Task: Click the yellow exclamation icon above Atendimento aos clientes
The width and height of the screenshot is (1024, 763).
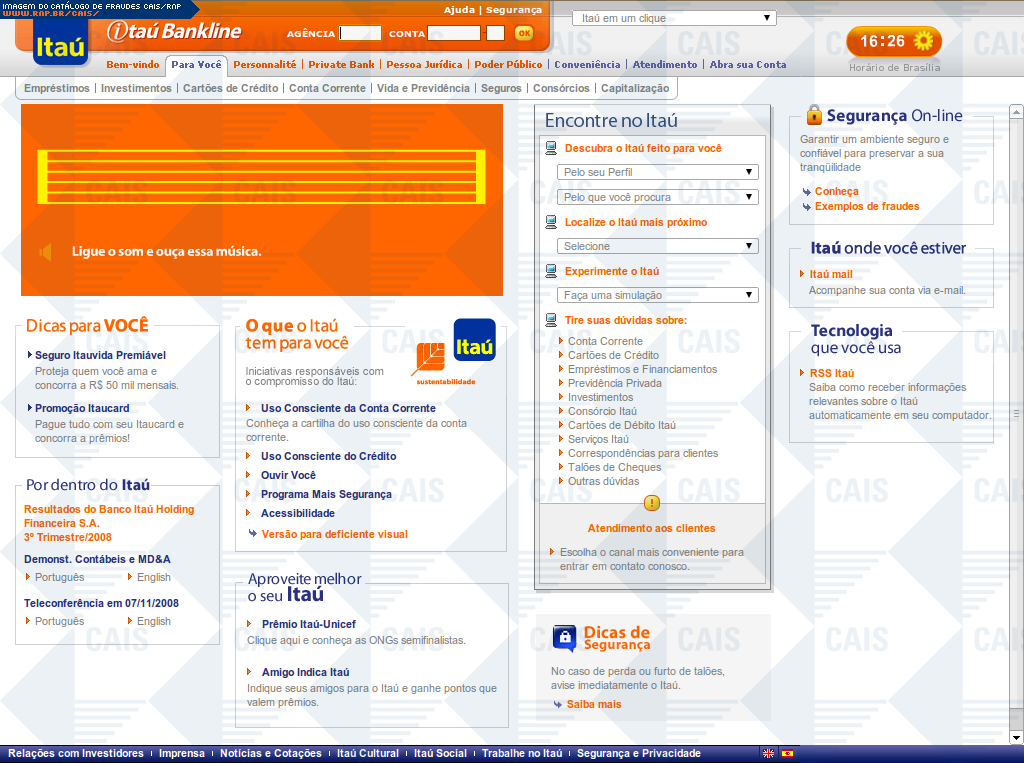Action: [x=652, y=503]
